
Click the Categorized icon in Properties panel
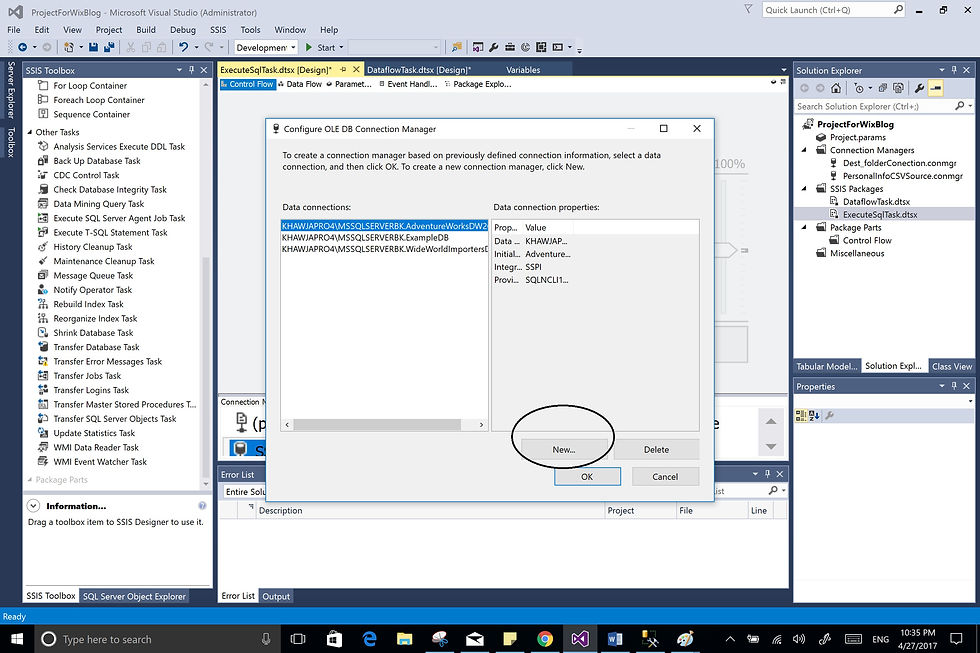coord(801,416)
